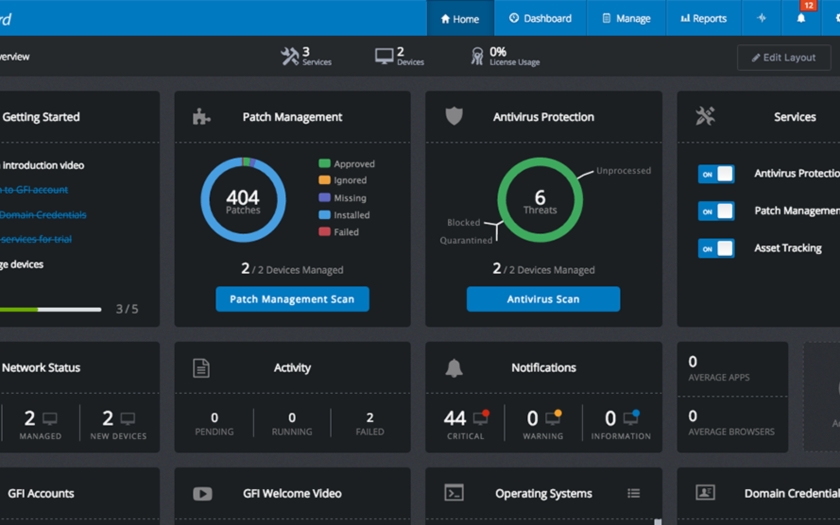This screenshot has height=525, width=840.
Task: Click the Blocked threats label
Action: 464,222
